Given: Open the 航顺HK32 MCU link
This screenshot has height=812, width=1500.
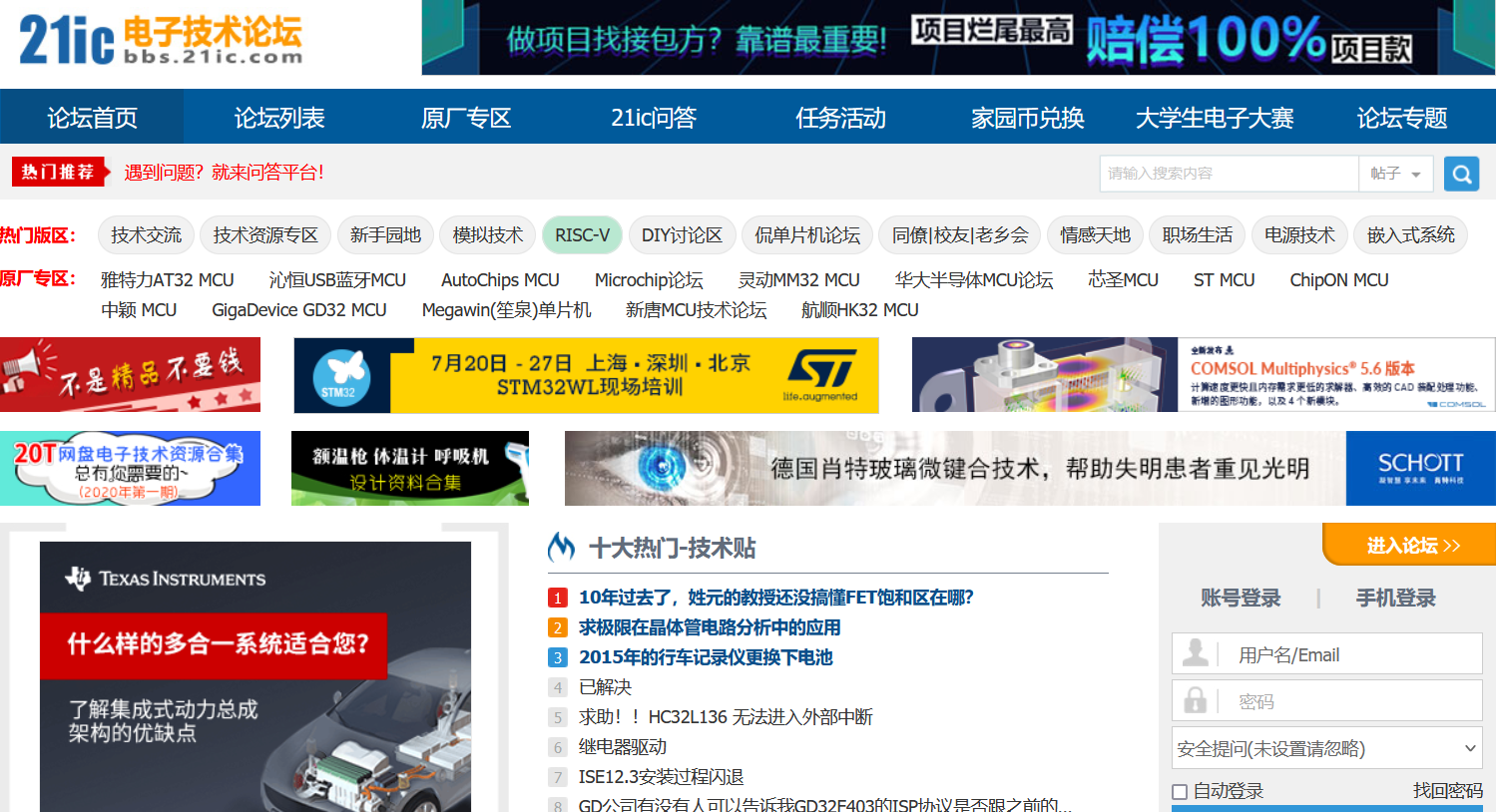Looking at the screenshot, I should pos(860,310).
